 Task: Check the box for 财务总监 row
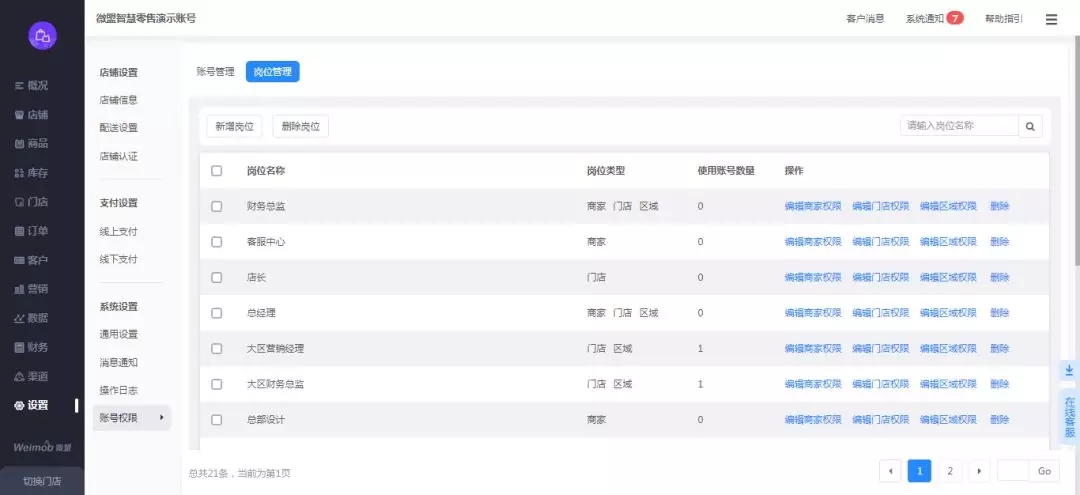[217, 207]
